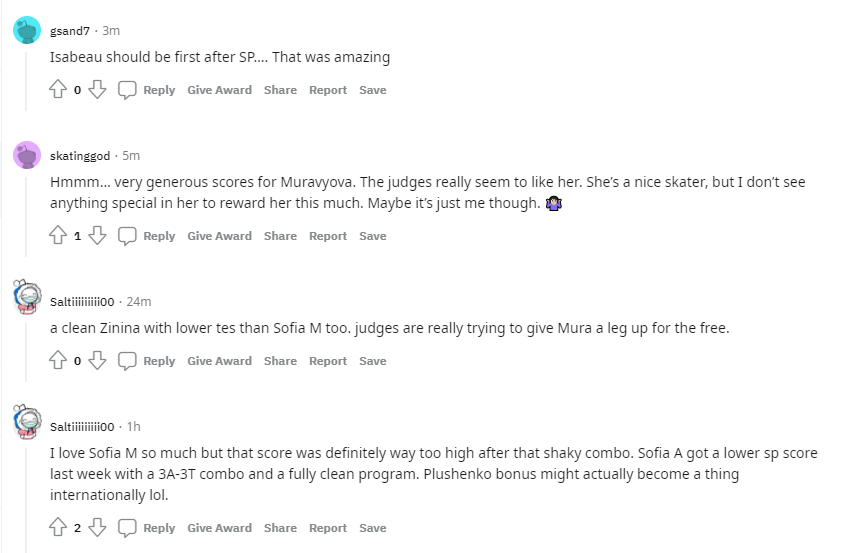The height and width of the screenshot is (553, 865).
Task: Reply to skatinggod's comment
Action: 147,236
